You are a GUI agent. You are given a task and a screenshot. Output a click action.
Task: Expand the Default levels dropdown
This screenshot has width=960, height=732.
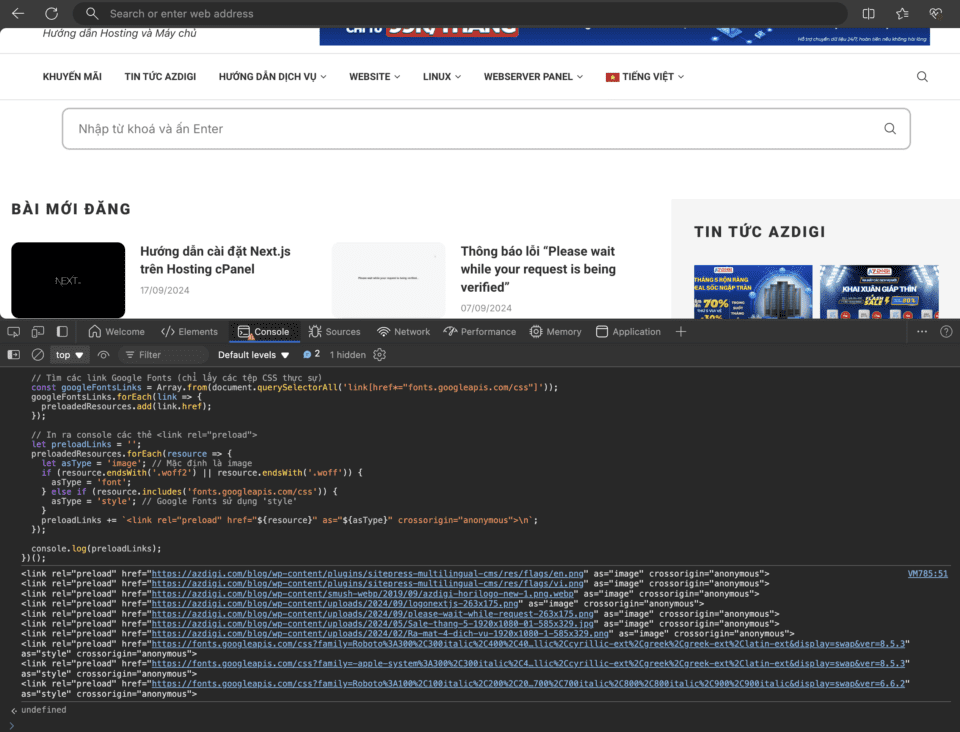pos(254,355)
